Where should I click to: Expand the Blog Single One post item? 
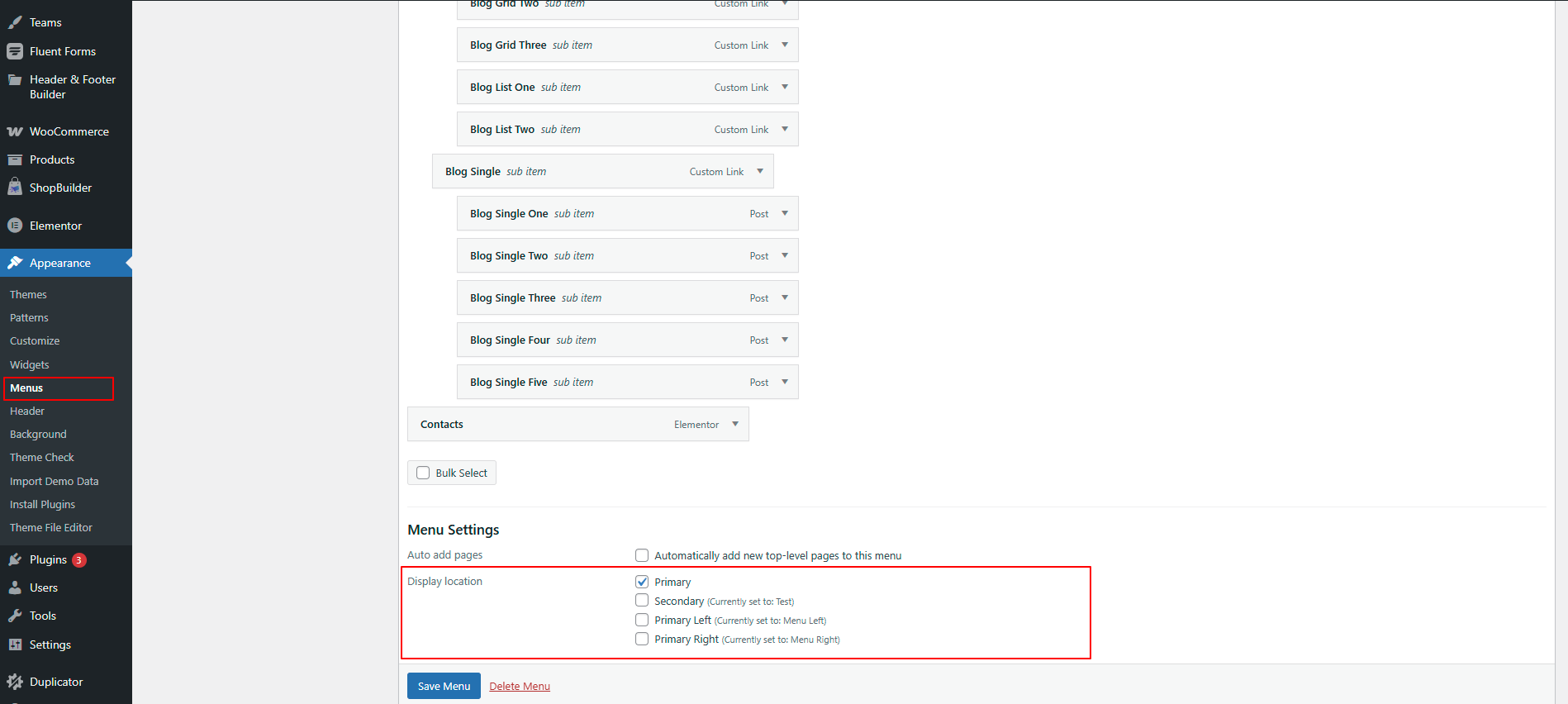(785, 213)
